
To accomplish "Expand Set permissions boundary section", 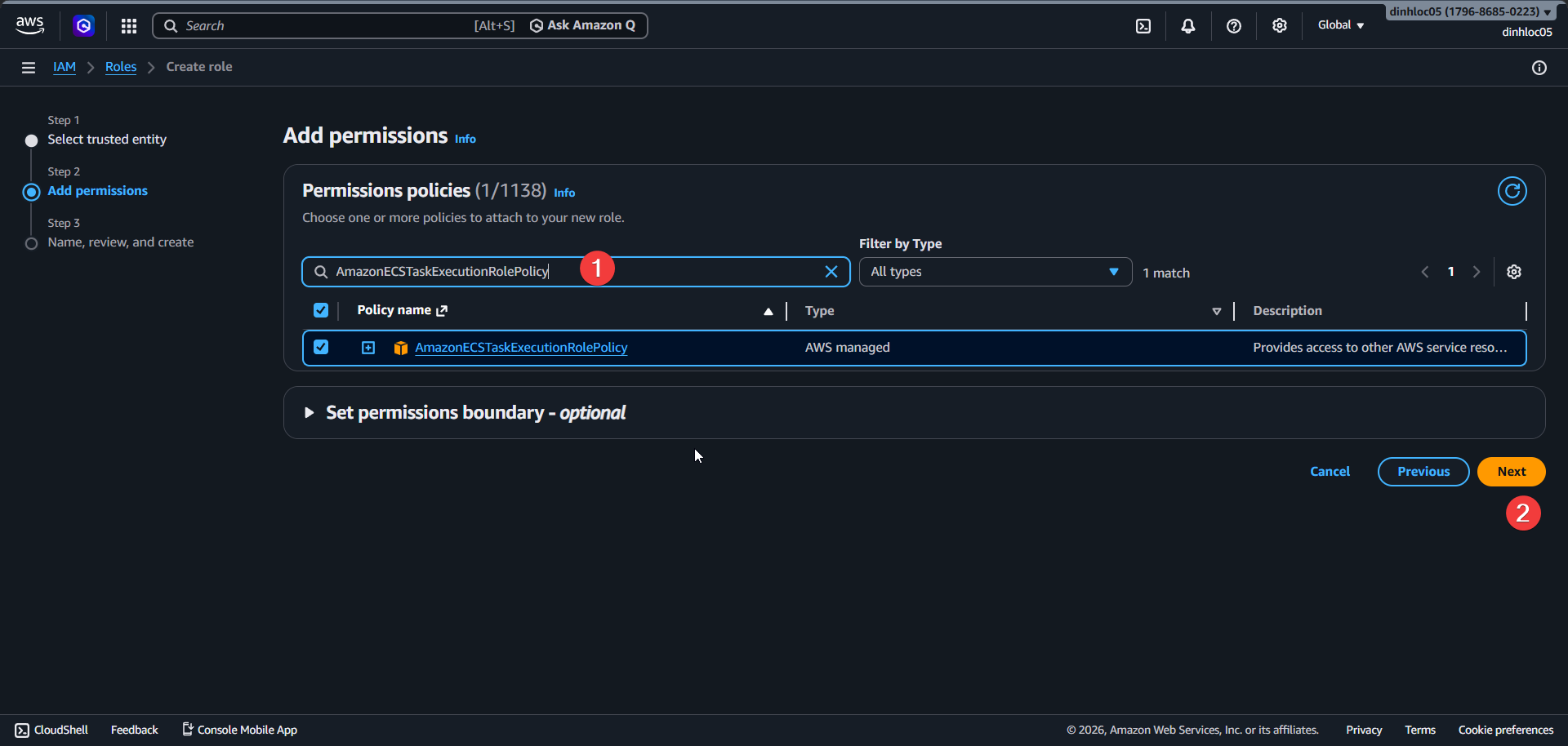I will 309,412.
